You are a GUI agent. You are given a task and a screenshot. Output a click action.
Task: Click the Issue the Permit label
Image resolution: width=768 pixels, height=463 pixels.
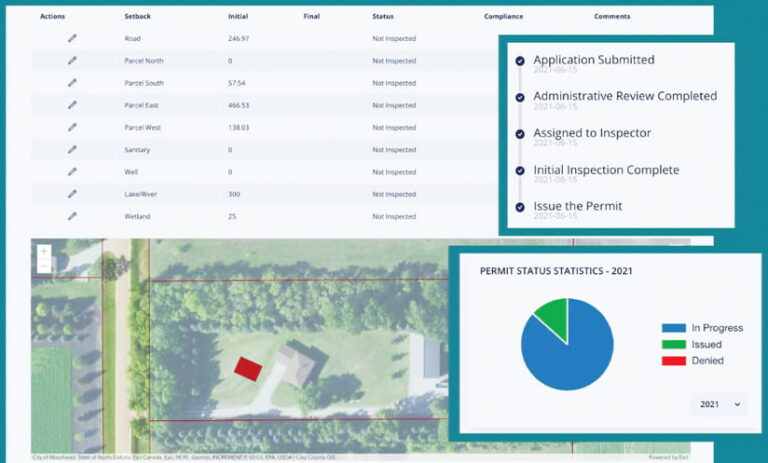coord(577,206)
